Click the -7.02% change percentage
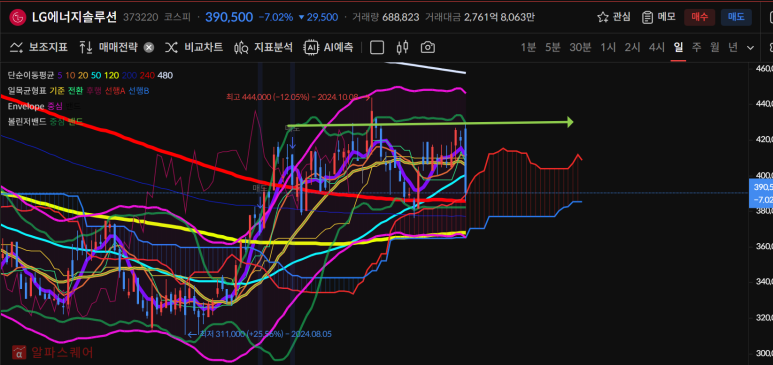The height and width of the screenshot is (365, 773). (277, 18)
